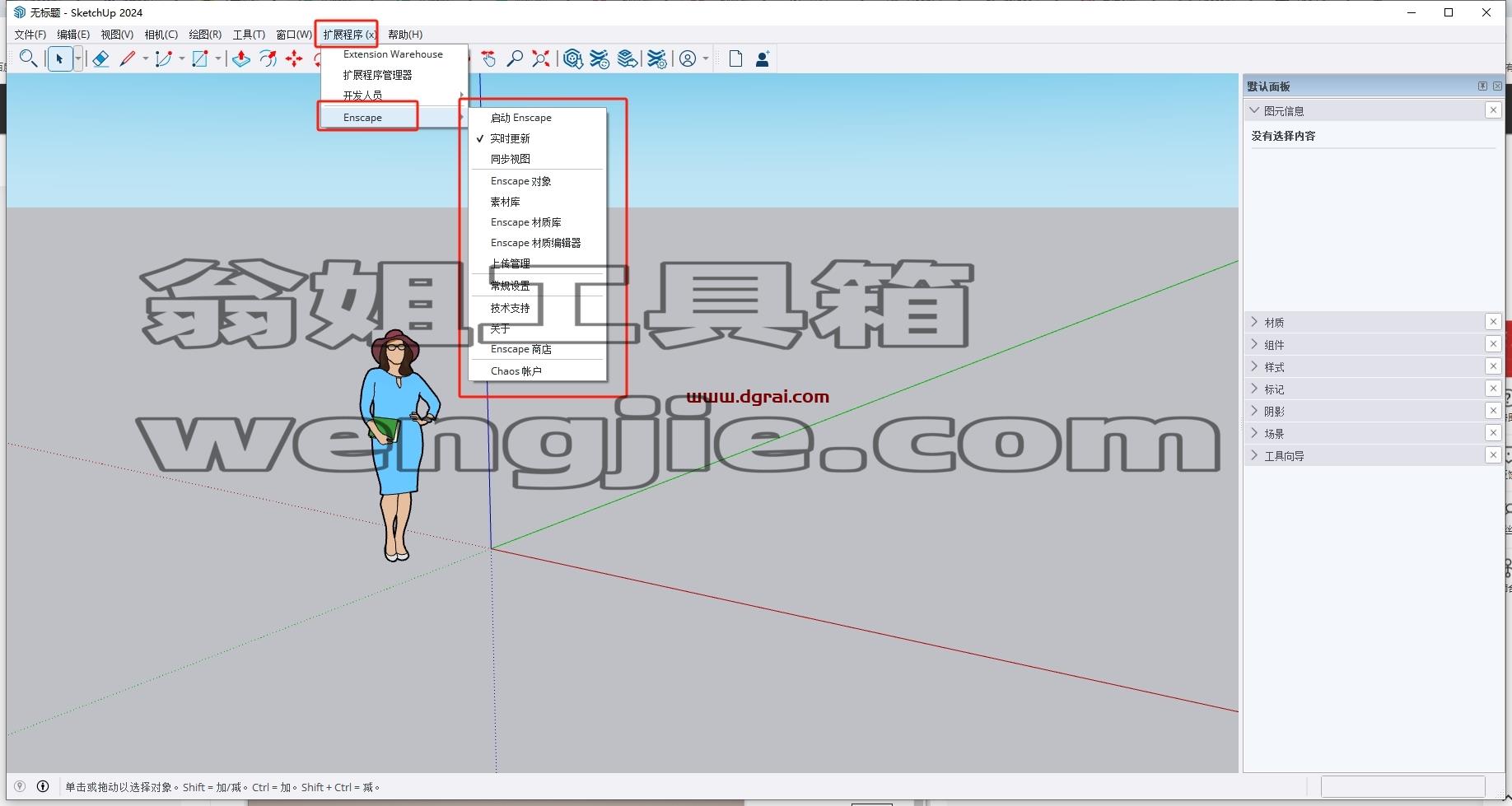
Task: Click the measurements input box
Action: pyautogui.click(x=1402, y=786)
